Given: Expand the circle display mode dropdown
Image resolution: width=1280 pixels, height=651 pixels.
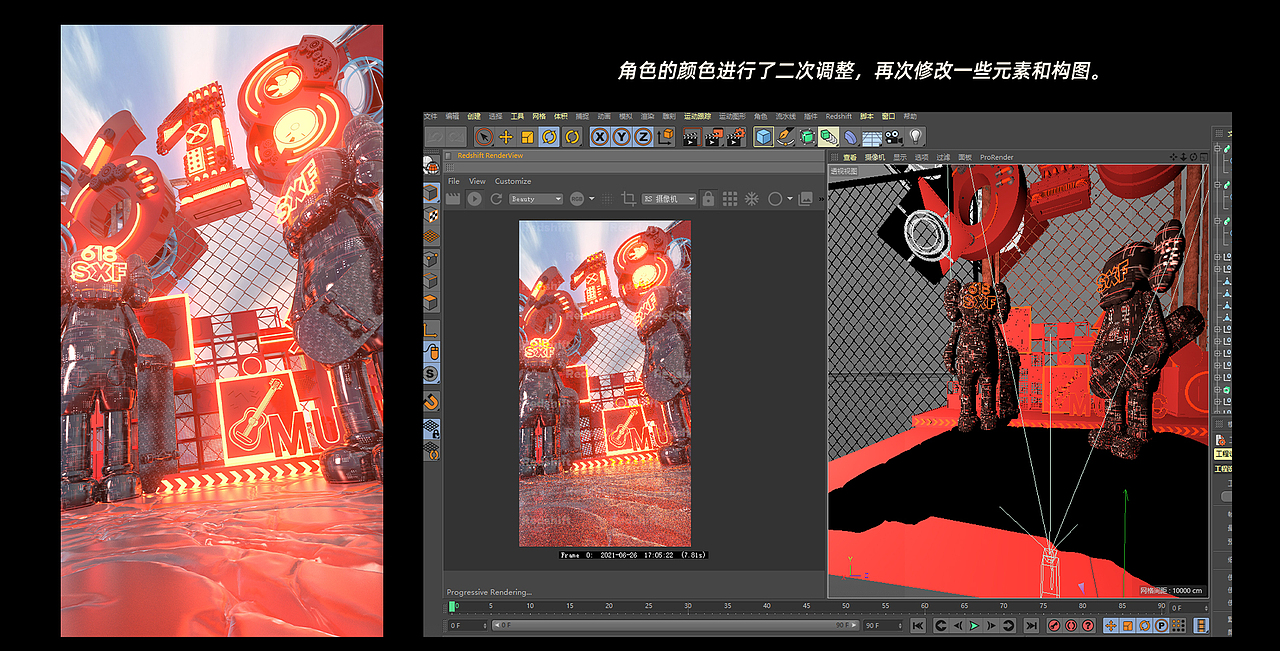Looking at the screenshot, I should tap(790, 199).
